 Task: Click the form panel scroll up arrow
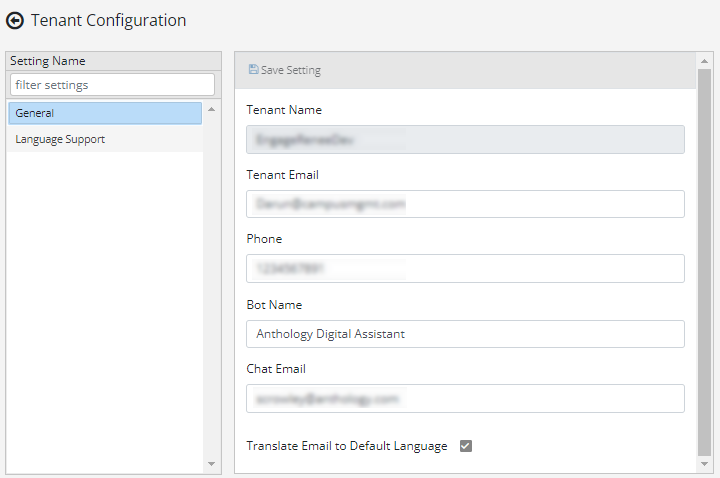coord(704,61)
